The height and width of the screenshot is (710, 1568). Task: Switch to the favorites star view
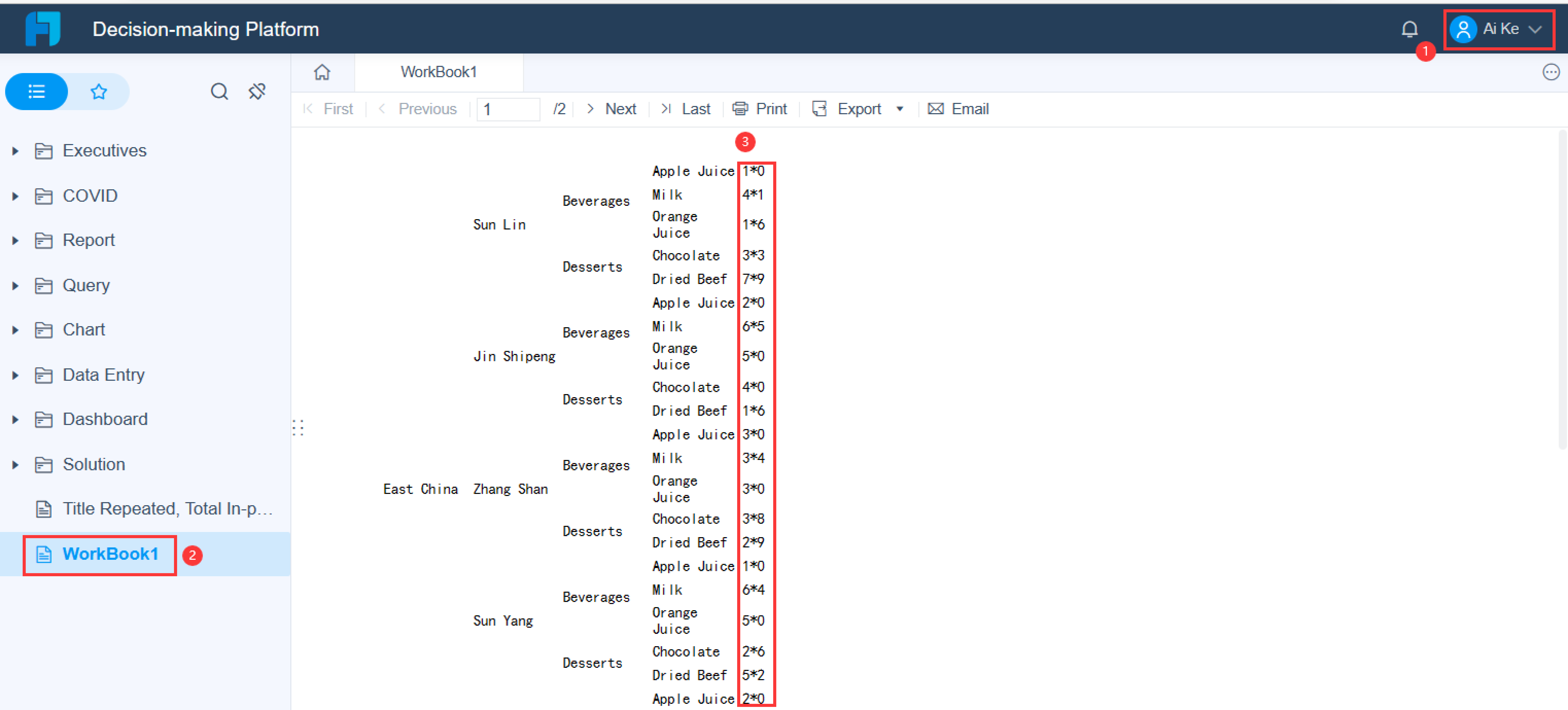click(x=99, y=92)
